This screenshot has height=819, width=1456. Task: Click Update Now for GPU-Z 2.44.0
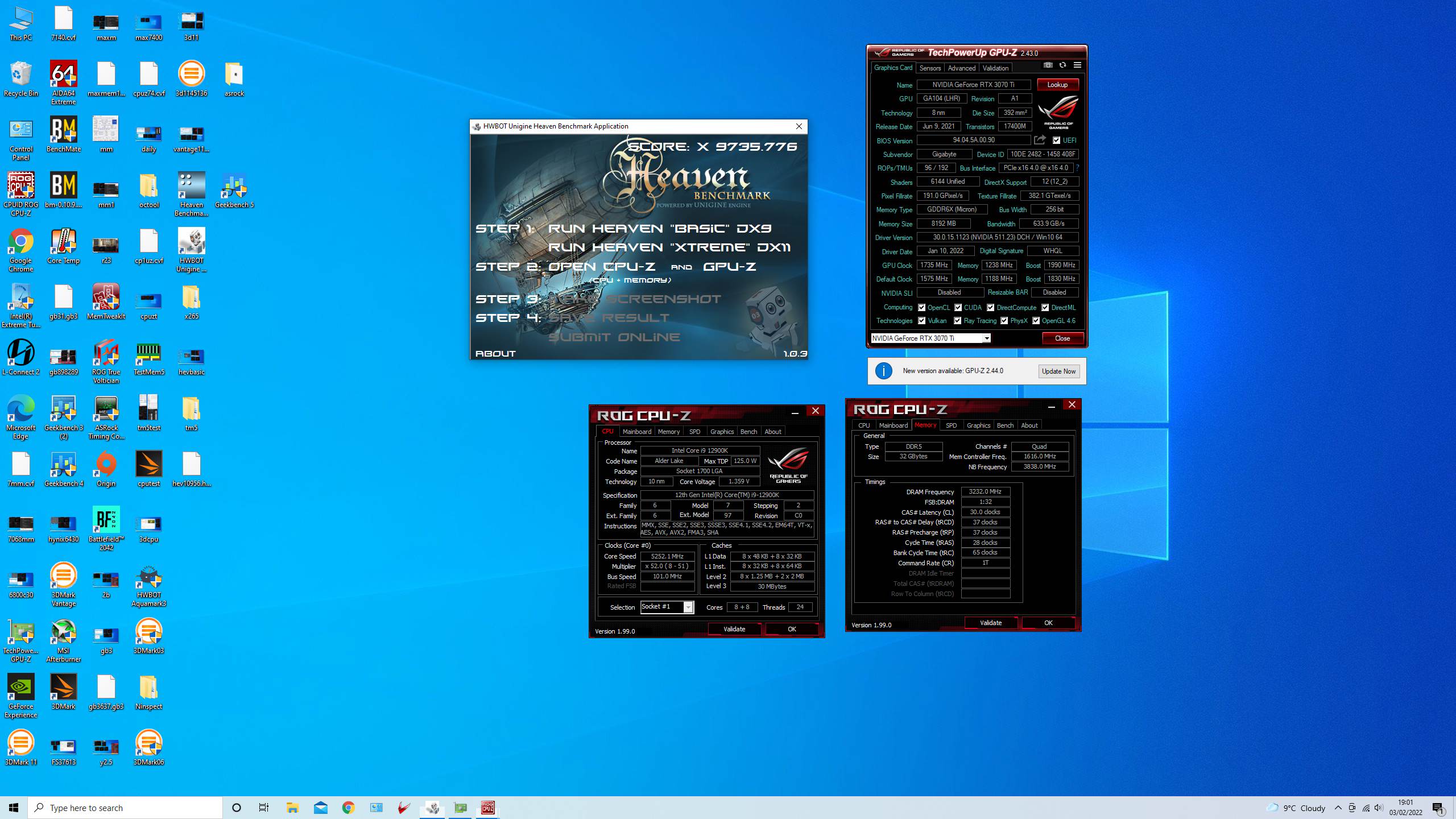(1058, 371)
